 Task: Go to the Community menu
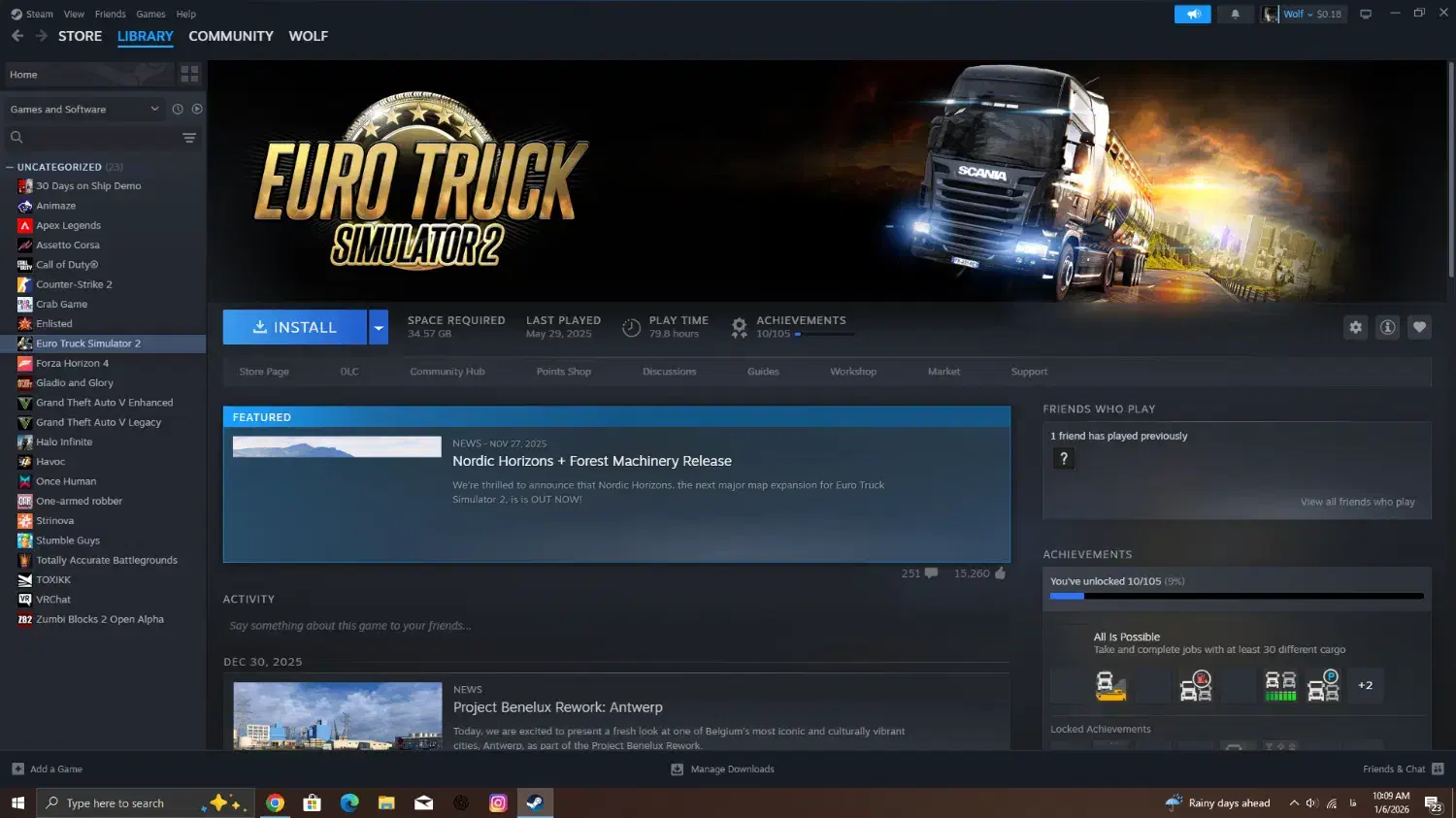tap(230, 36)
